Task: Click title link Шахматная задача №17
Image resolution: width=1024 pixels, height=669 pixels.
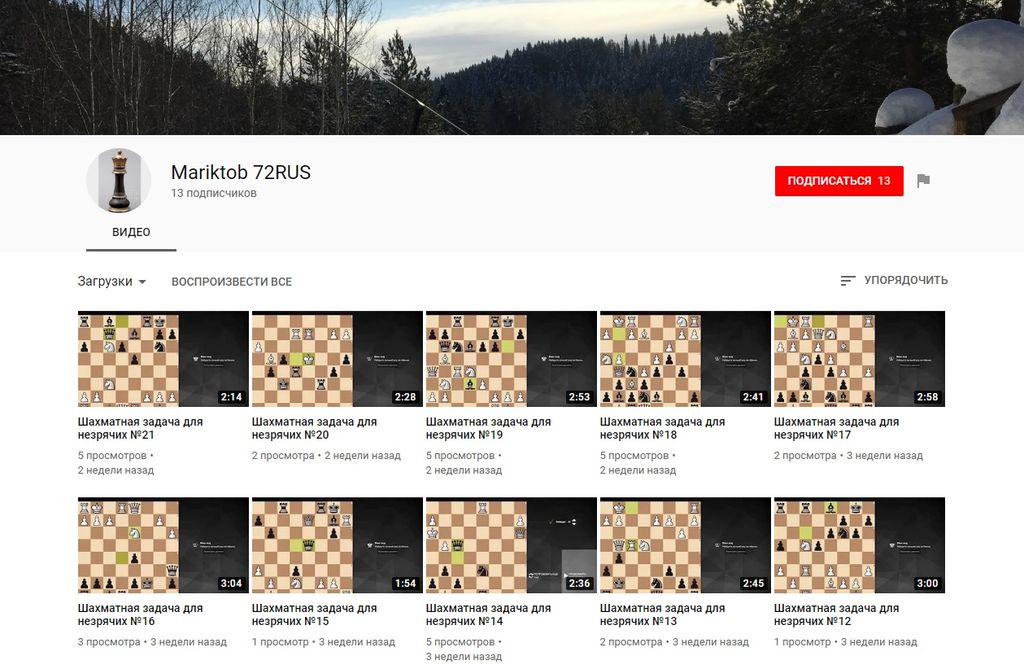Action: [838, 428]
